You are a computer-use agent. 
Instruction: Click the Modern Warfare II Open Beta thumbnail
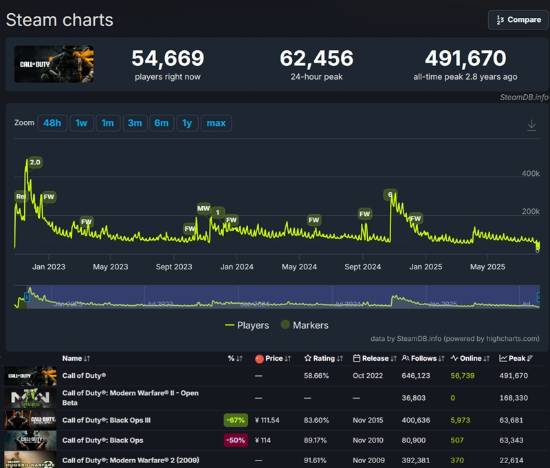click(x=31, y=397)
